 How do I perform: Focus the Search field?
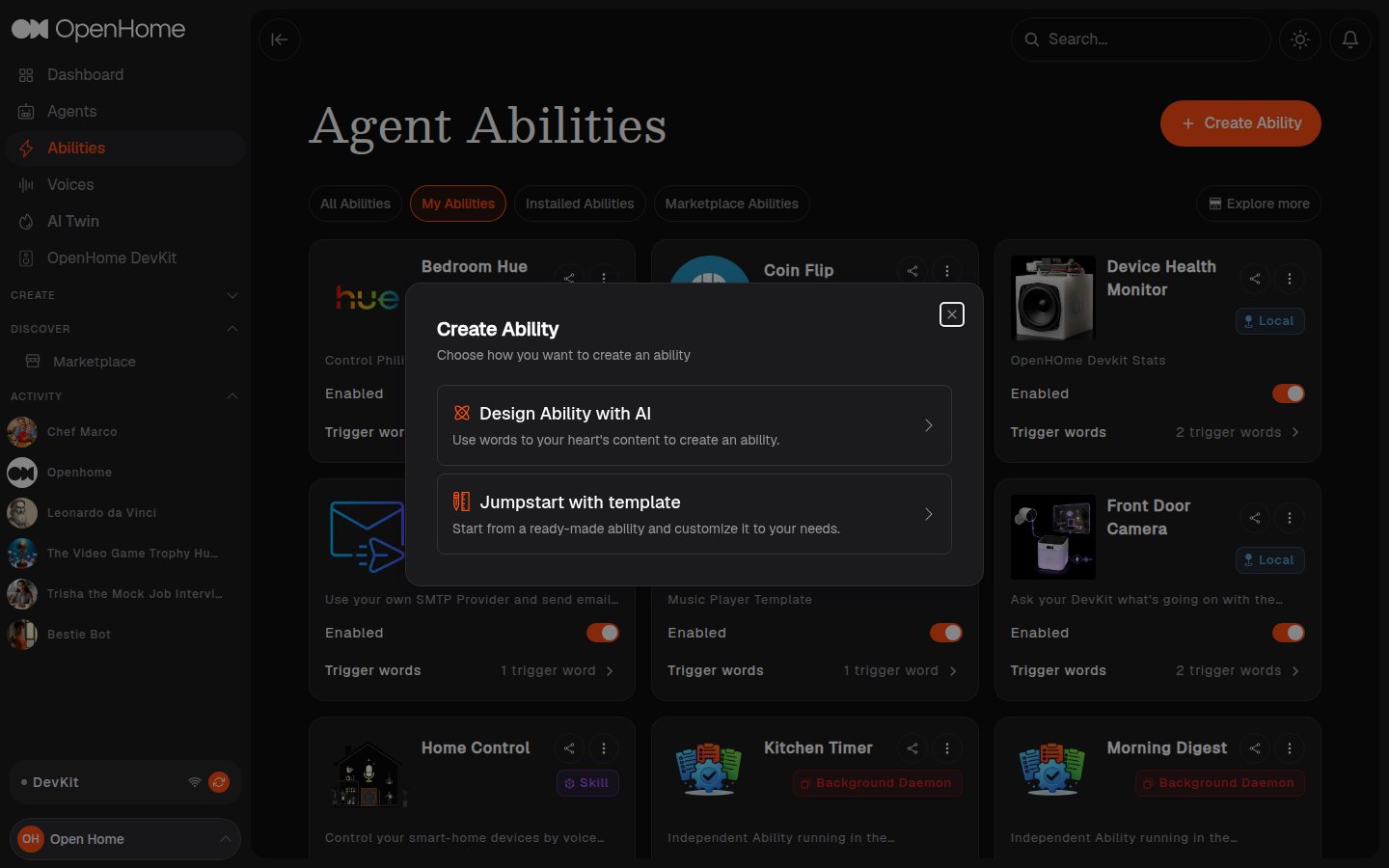tap(1140, 40)
